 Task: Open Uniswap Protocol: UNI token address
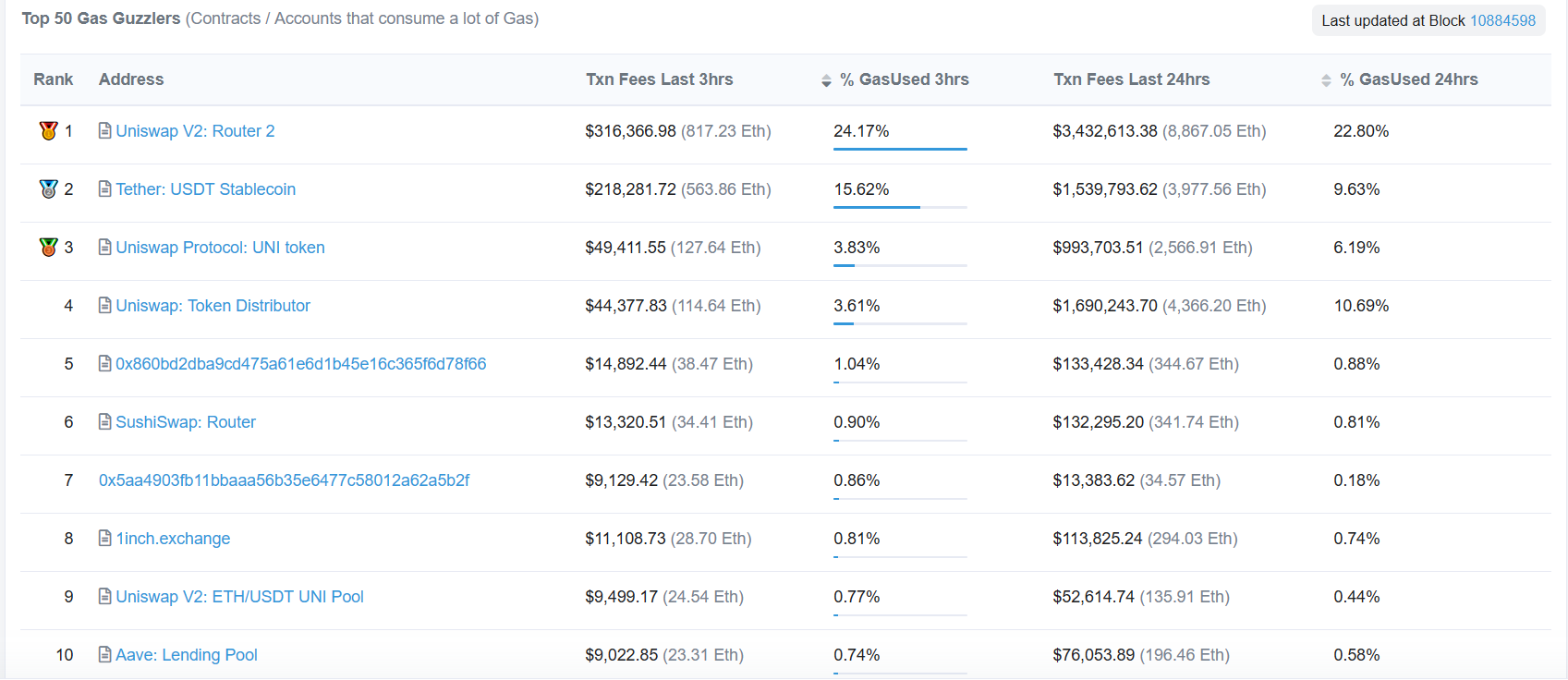(x=220, y=248)
